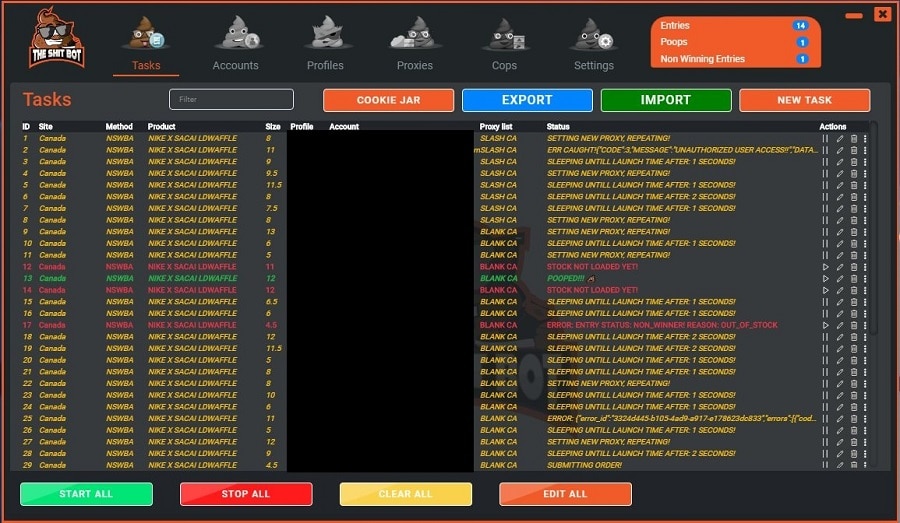Delete task 21 via trash icon
Image resolution: width=900 pixels, height=523 pixels.
(x=854, y=372)
